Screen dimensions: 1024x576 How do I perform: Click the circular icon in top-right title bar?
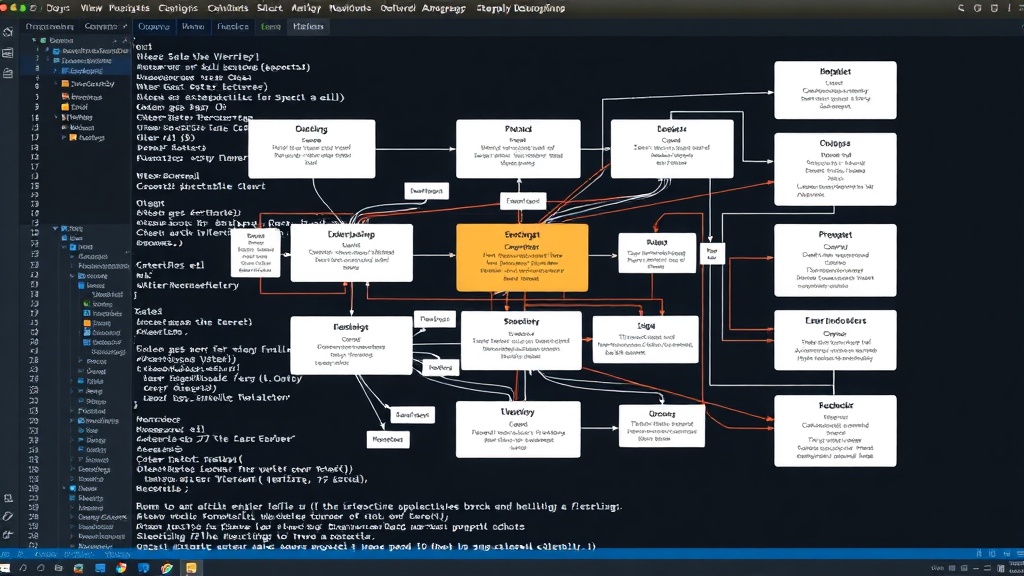pyautogui.click(x=978, y=8)
